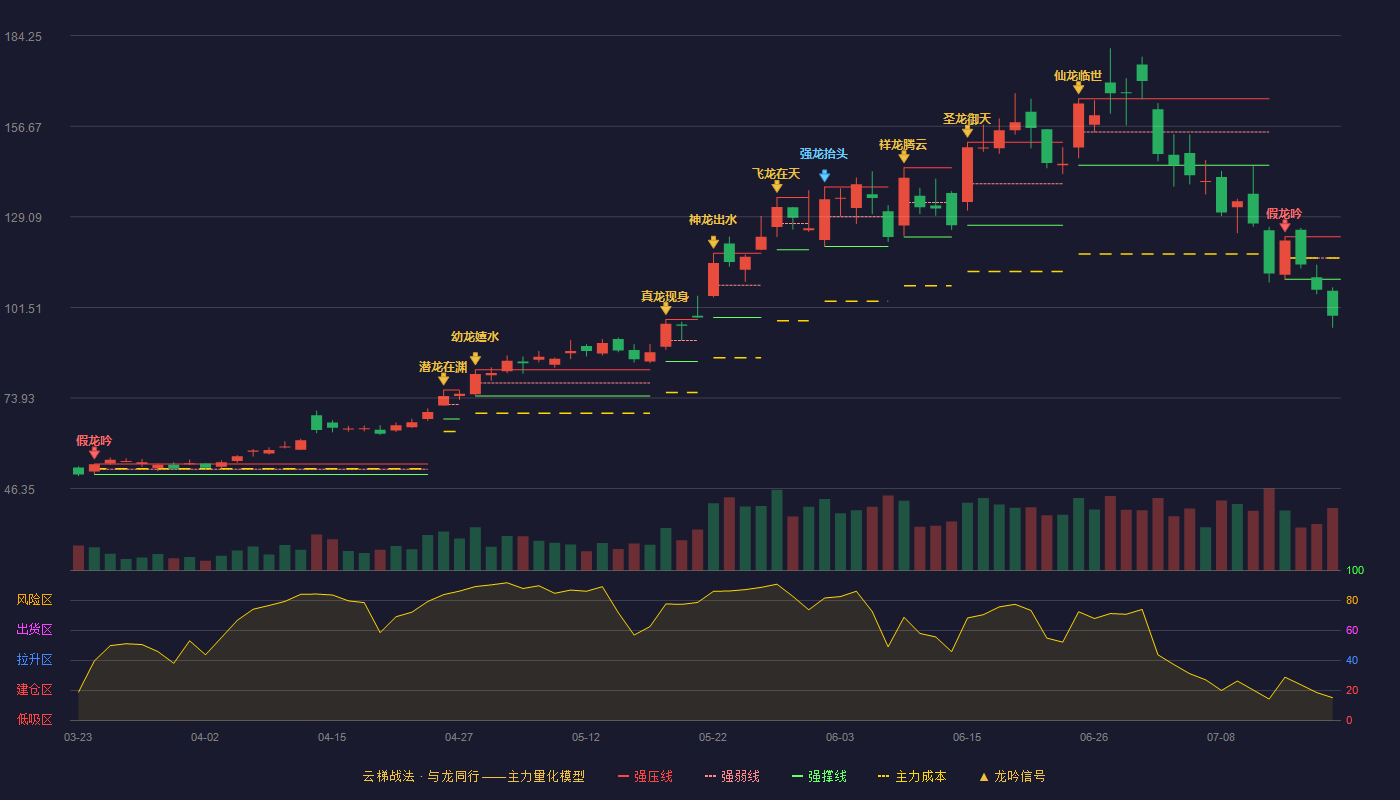Click the 184.25 price axis label
1400x800 pixels.
click(23, 37)
